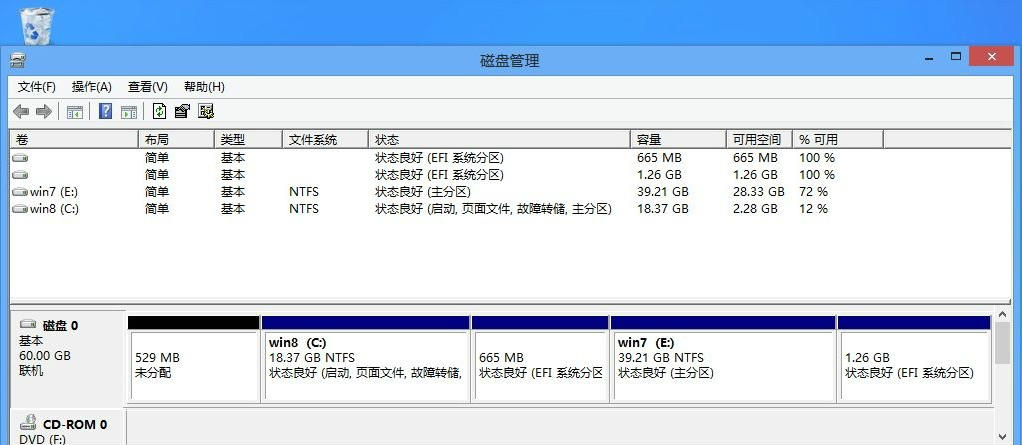The image size is (1022, 445).
Task: Click the 1.26 GB volume's drive icon in list
Action: click(21, 175)
